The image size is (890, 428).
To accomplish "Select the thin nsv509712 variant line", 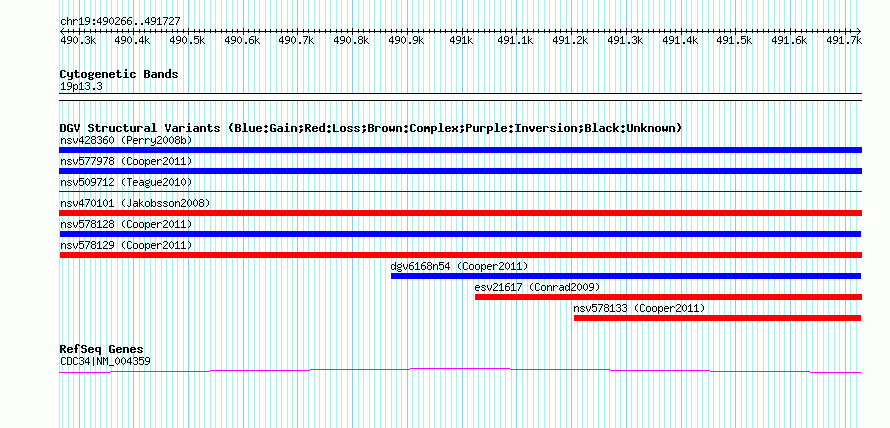I will point(460,192).
